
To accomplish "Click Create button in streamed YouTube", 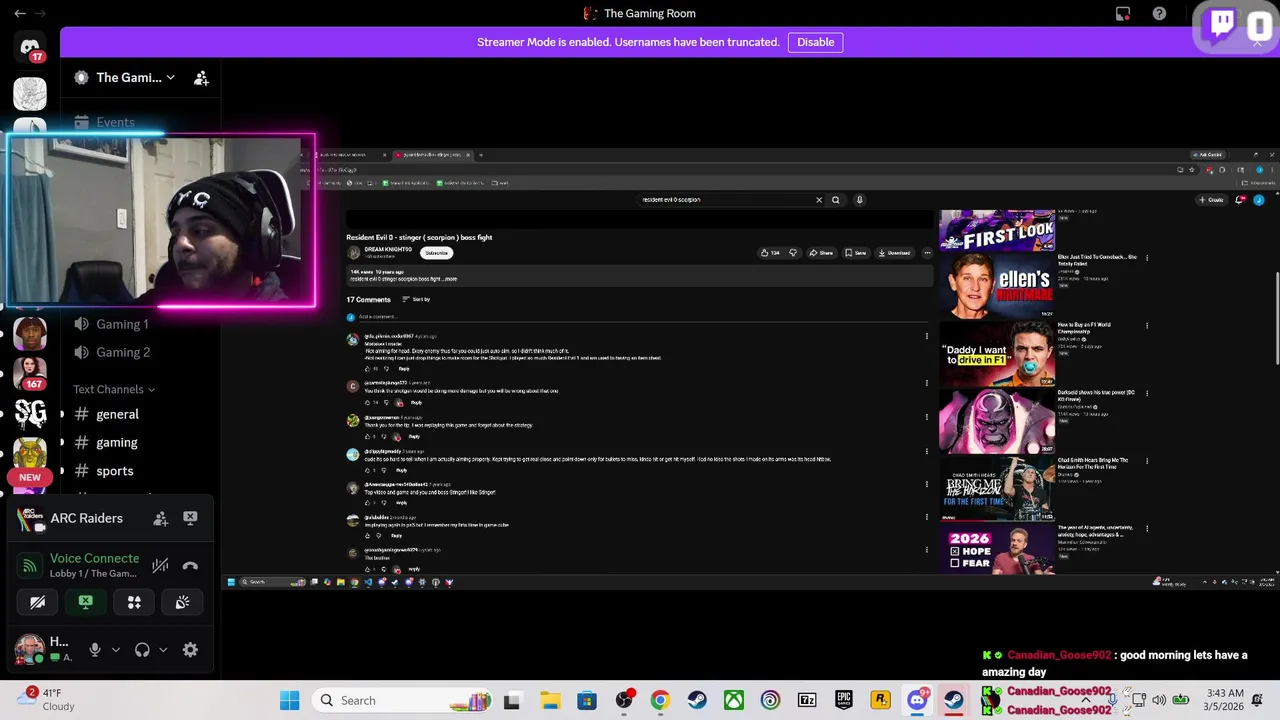I will point(1211,199).
